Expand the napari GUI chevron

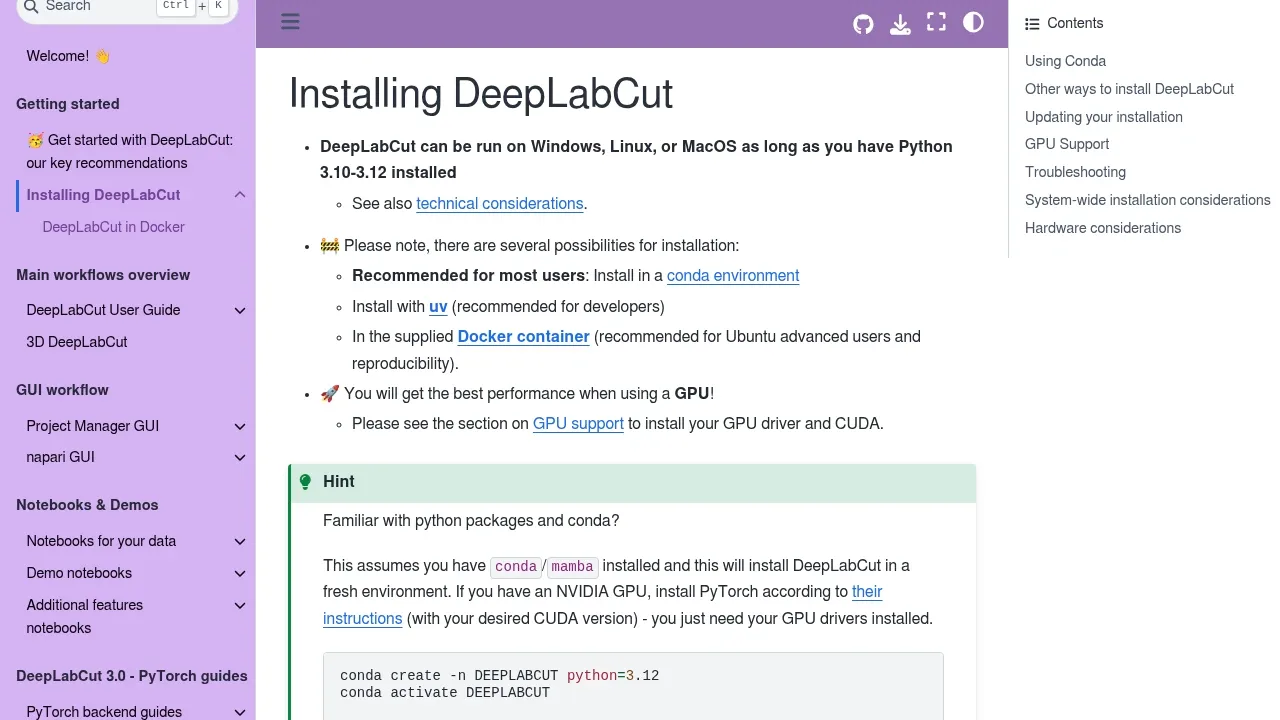tap(240, 458)
